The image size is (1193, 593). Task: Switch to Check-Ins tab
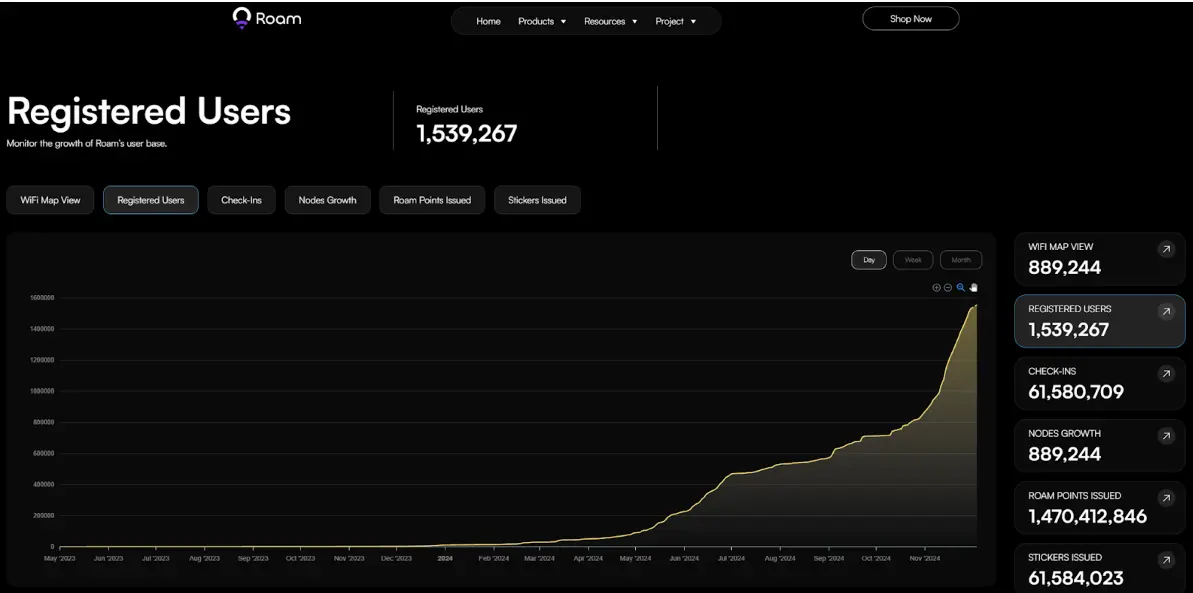click(241, 200)
